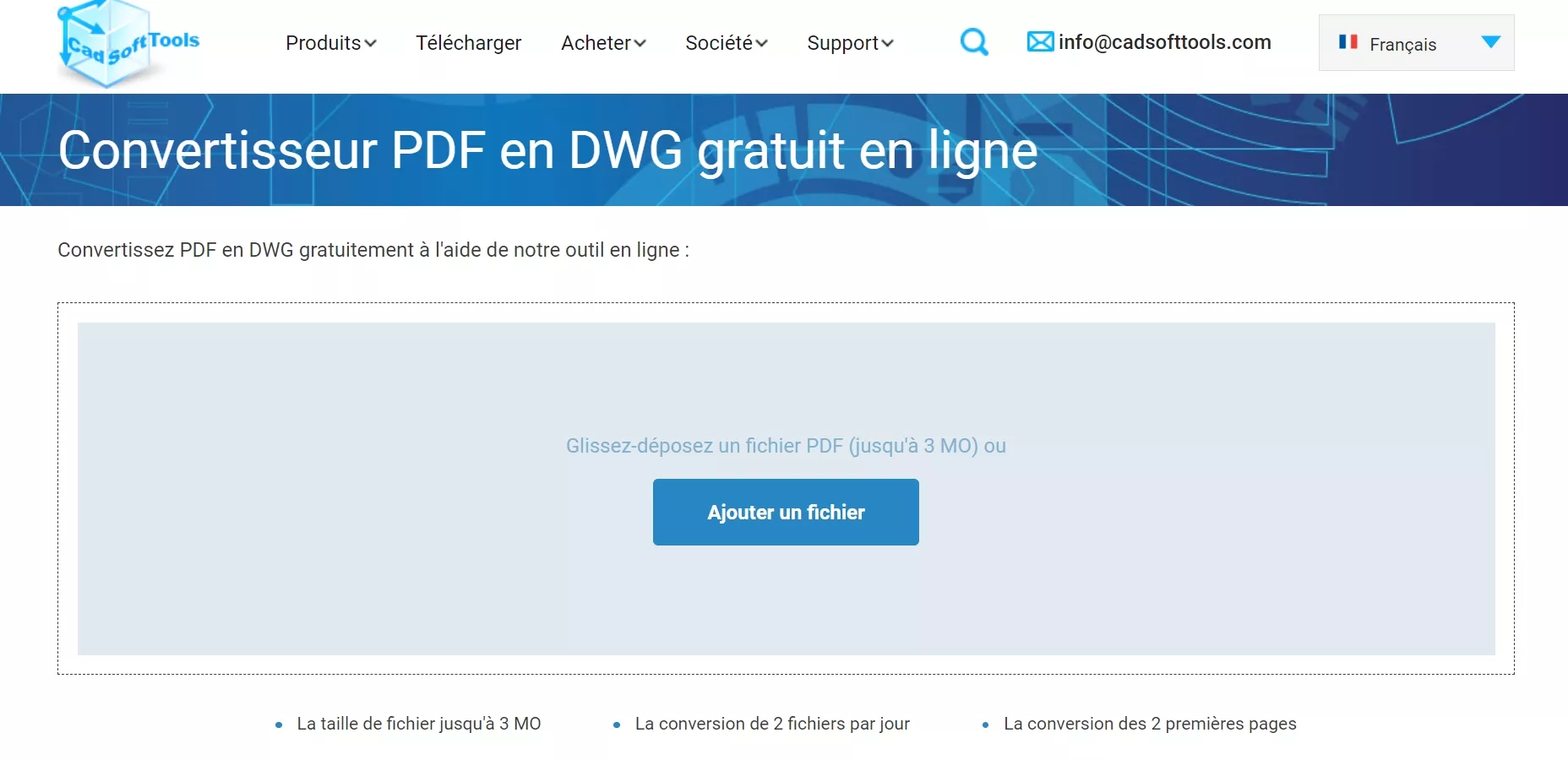Click the info@cadsofttools.com email link

(1164, 41)
